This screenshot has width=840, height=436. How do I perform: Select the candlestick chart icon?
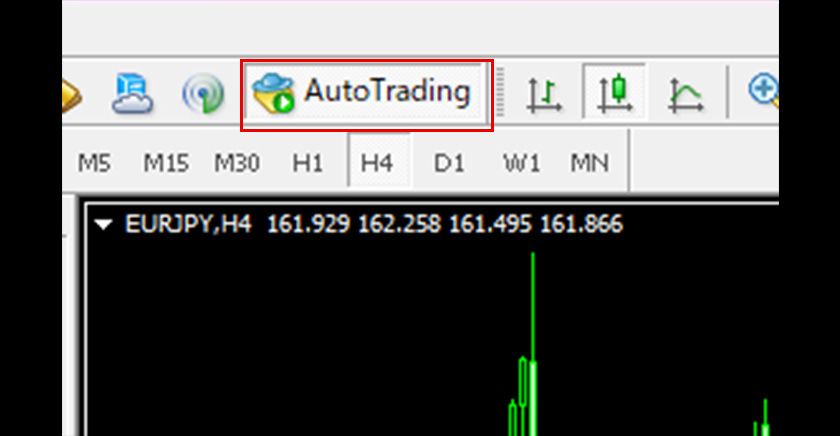click(614, 93)
